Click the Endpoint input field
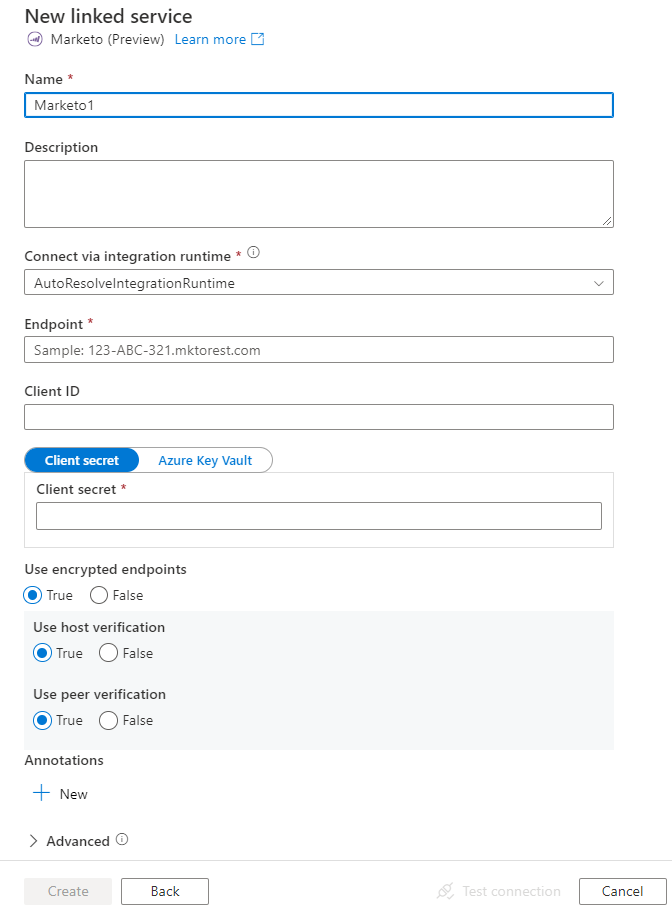The image size is (672, 913). [318, 349]
